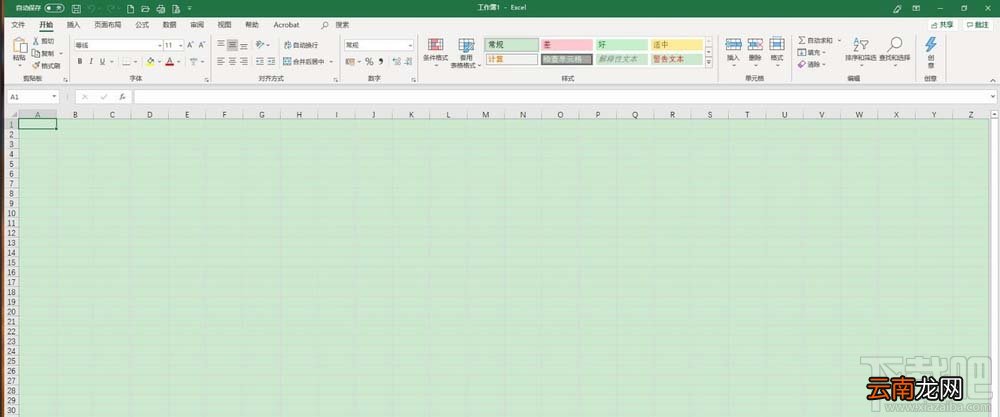Click the Open folder icon in quick access toolbar
The image size is (1000, 417).
tap(145, 9)
